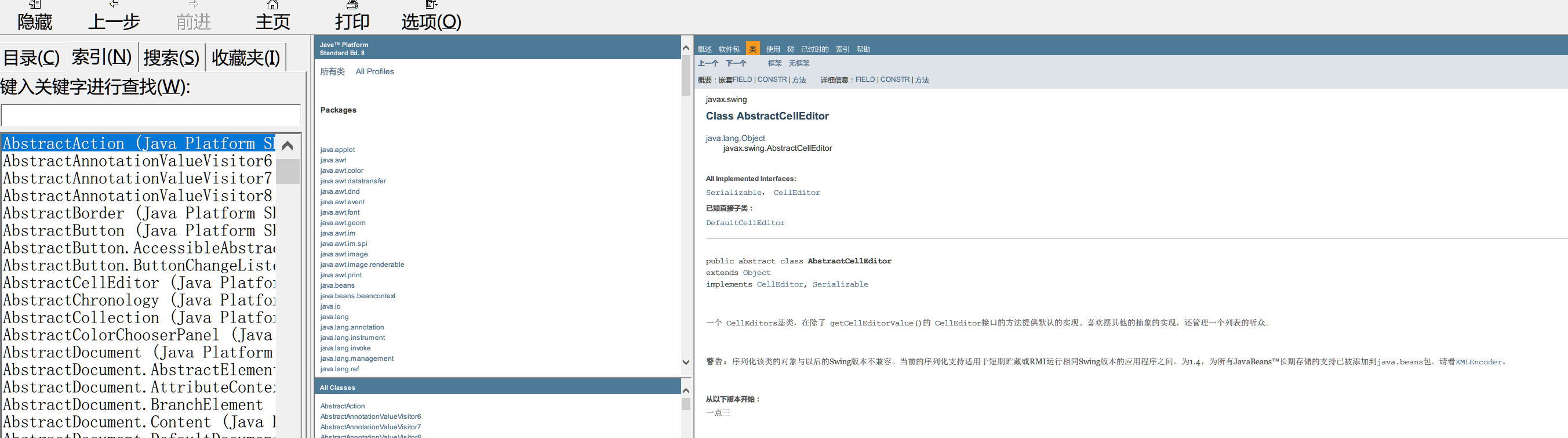Image resolution: width=1568 pixels, height=438 pixels.
Task: Open the DefaultCellEditor subclass link
Action: point(745,223)
